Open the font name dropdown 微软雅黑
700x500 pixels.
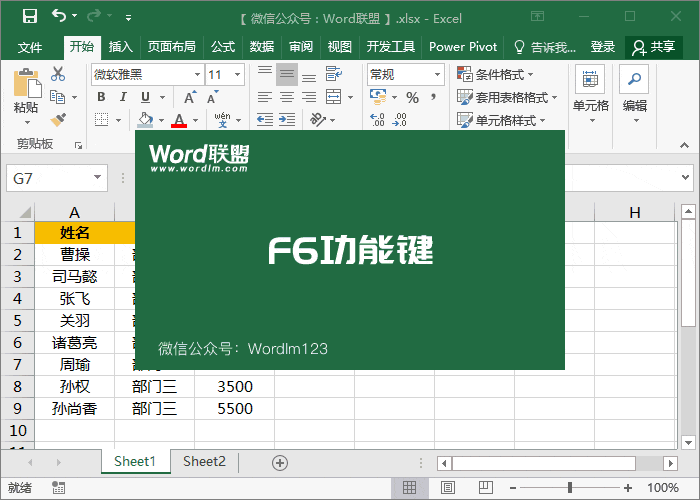pyautogui.click(x=196, y=75)
